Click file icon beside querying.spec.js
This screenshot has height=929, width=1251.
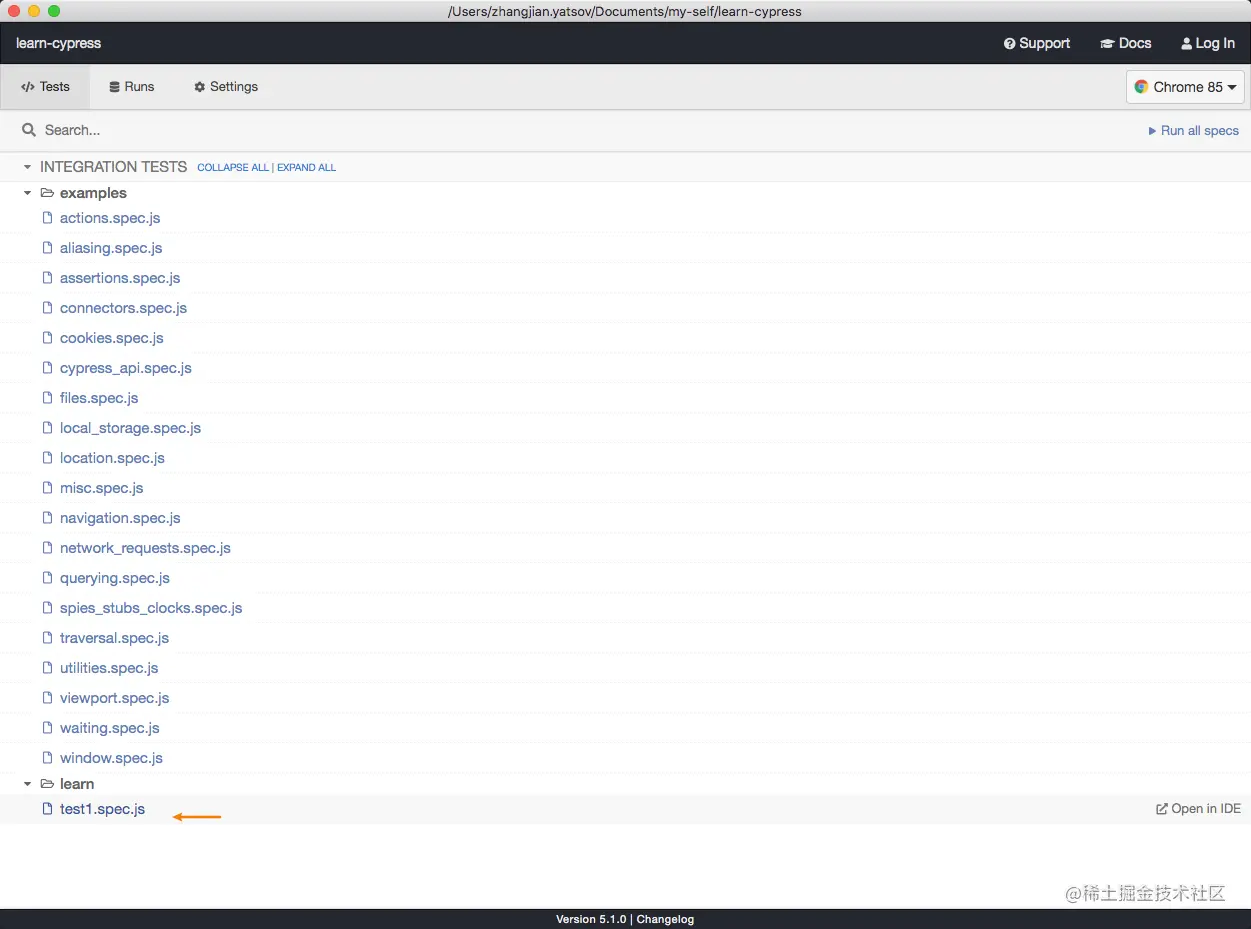coord(47,578)
